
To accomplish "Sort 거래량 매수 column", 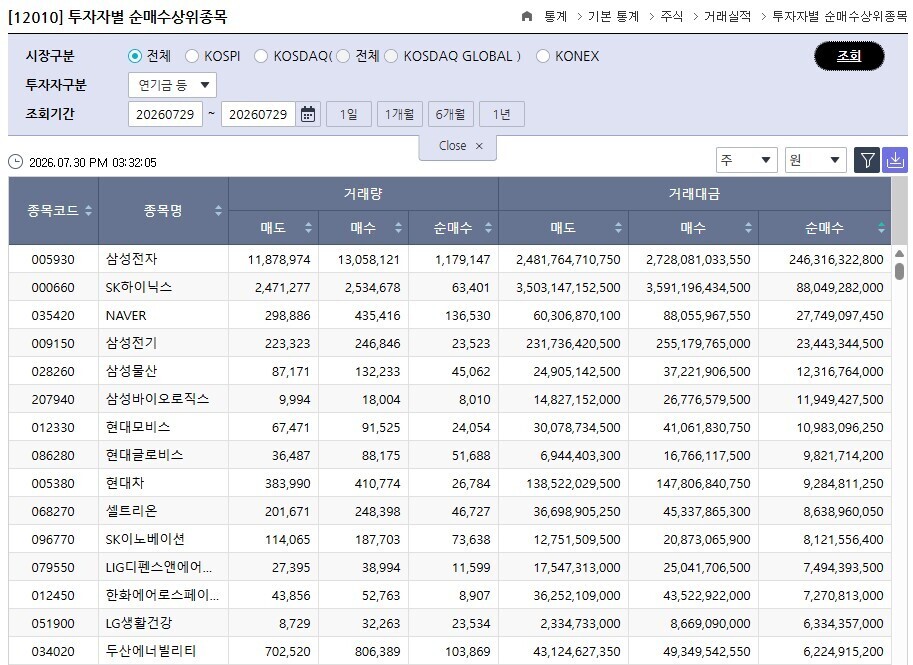I will click(x=398, y=228).
